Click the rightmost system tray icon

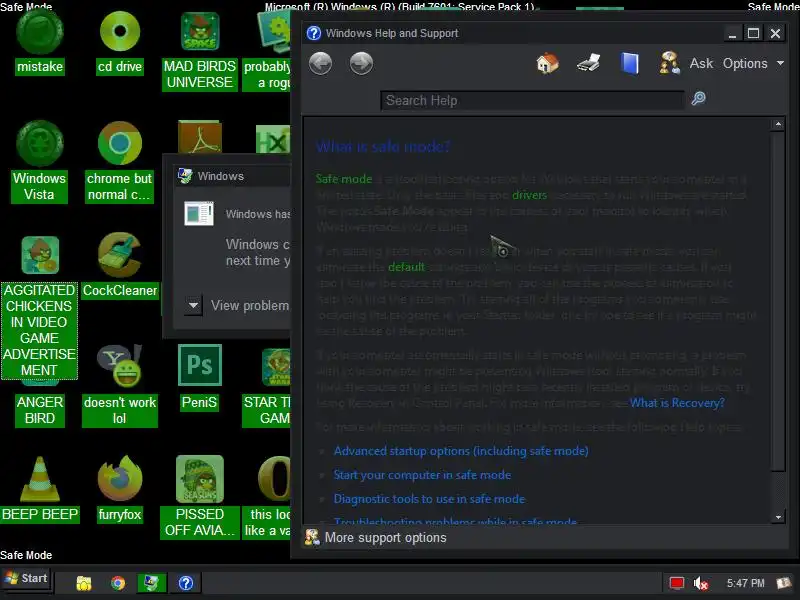click(x=783, y=583)
